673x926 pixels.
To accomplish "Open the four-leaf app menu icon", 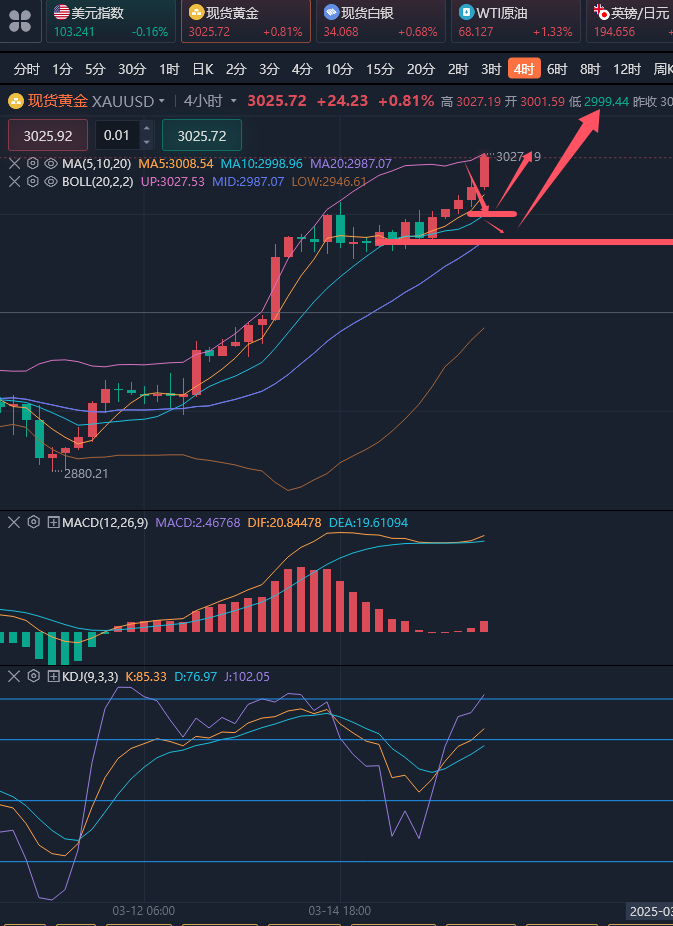I will (x=19, y=20).
